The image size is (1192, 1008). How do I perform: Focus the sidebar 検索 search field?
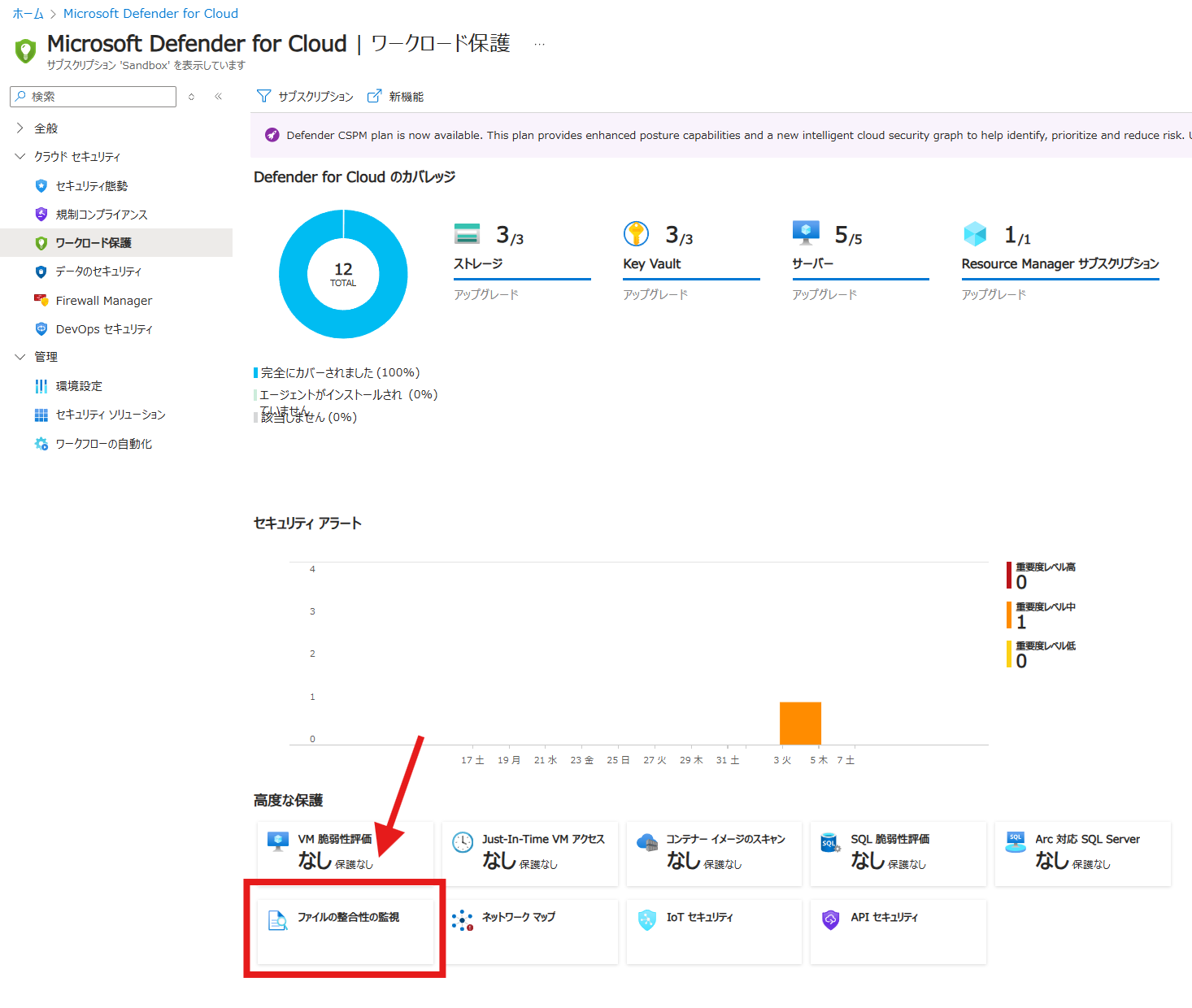pyautogui.click(x=93, y=97)
